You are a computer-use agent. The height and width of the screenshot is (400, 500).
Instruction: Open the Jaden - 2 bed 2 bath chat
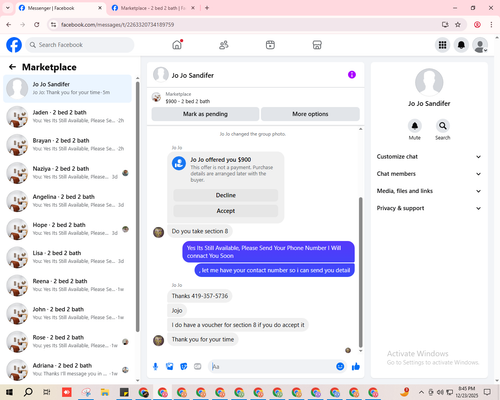67,117
